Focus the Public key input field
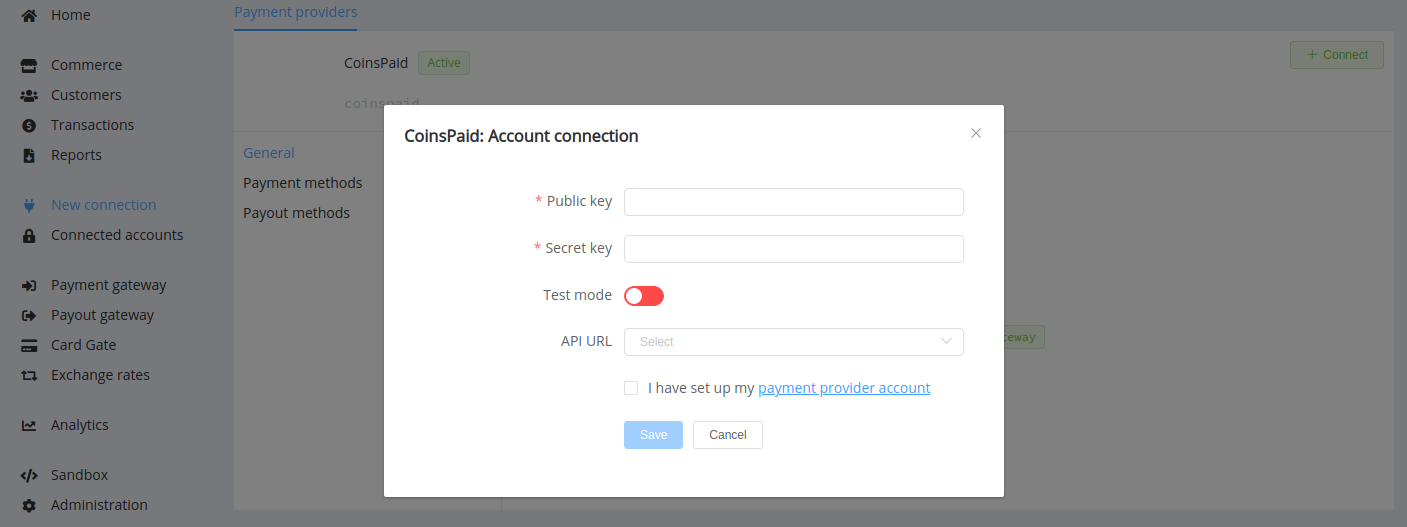Screen dimensions: 1407x527 pyautogui.click(x=794, y=202)
